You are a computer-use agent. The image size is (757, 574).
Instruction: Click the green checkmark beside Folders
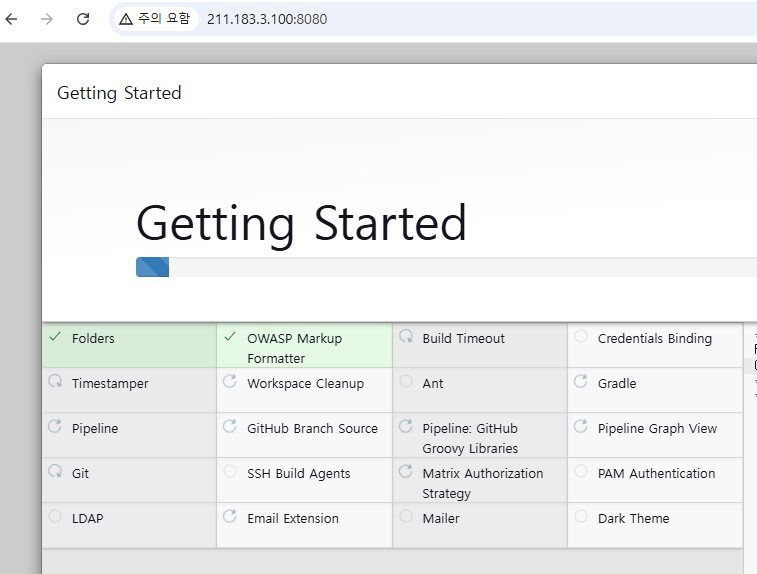55,336
